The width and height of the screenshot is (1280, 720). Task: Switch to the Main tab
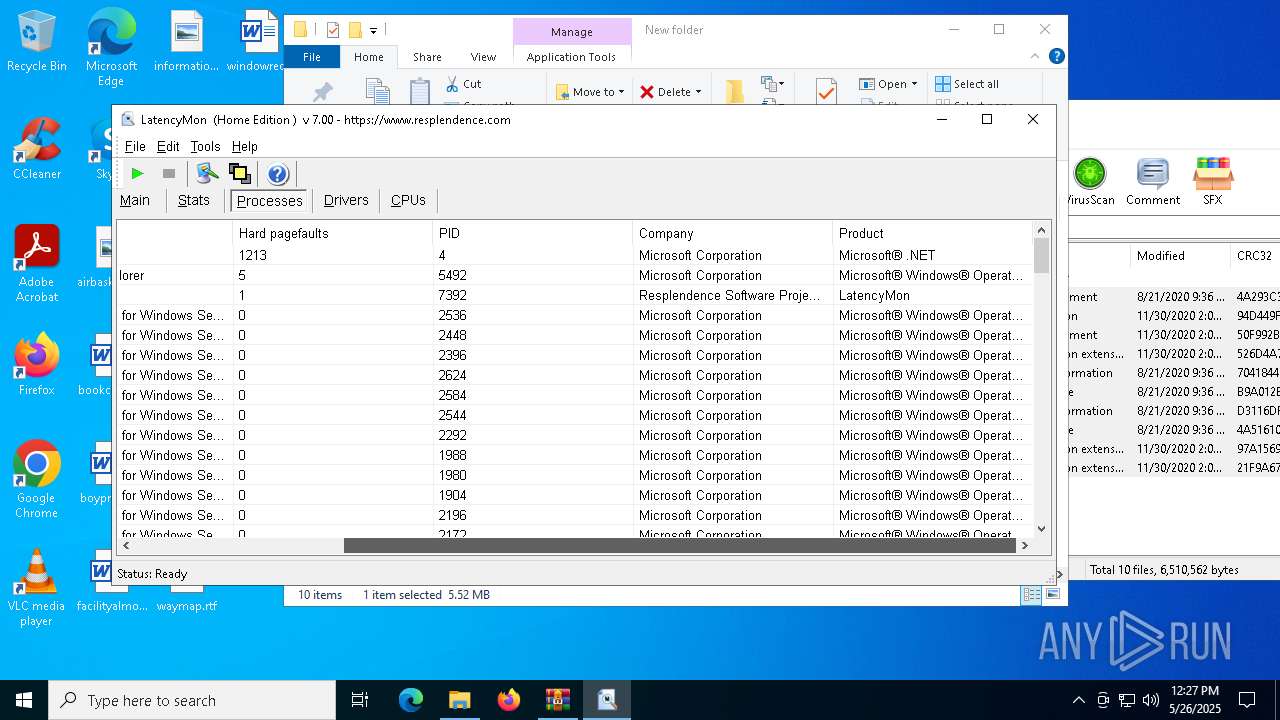135,200
